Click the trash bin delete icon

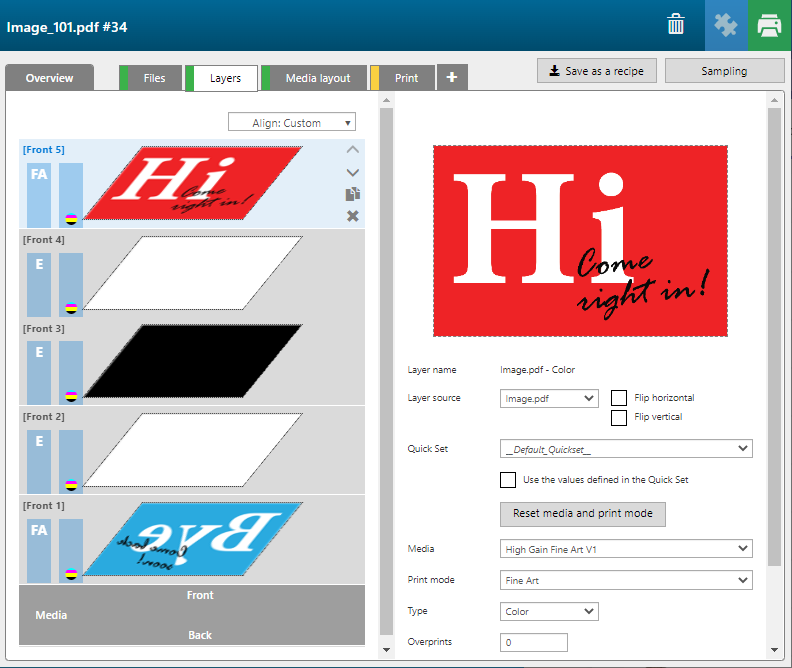click(x=677, y=25)
